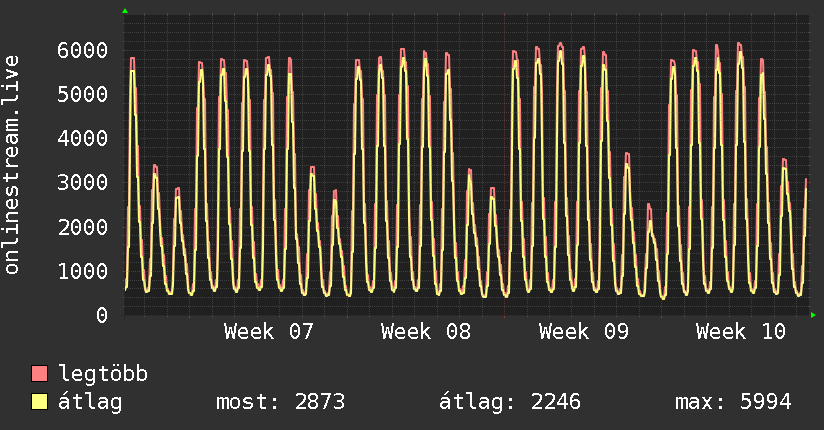Viewport: 824px width, 430px height.
Task: Click the most: 2873 statistic
Action: click(x=280, y=402)
